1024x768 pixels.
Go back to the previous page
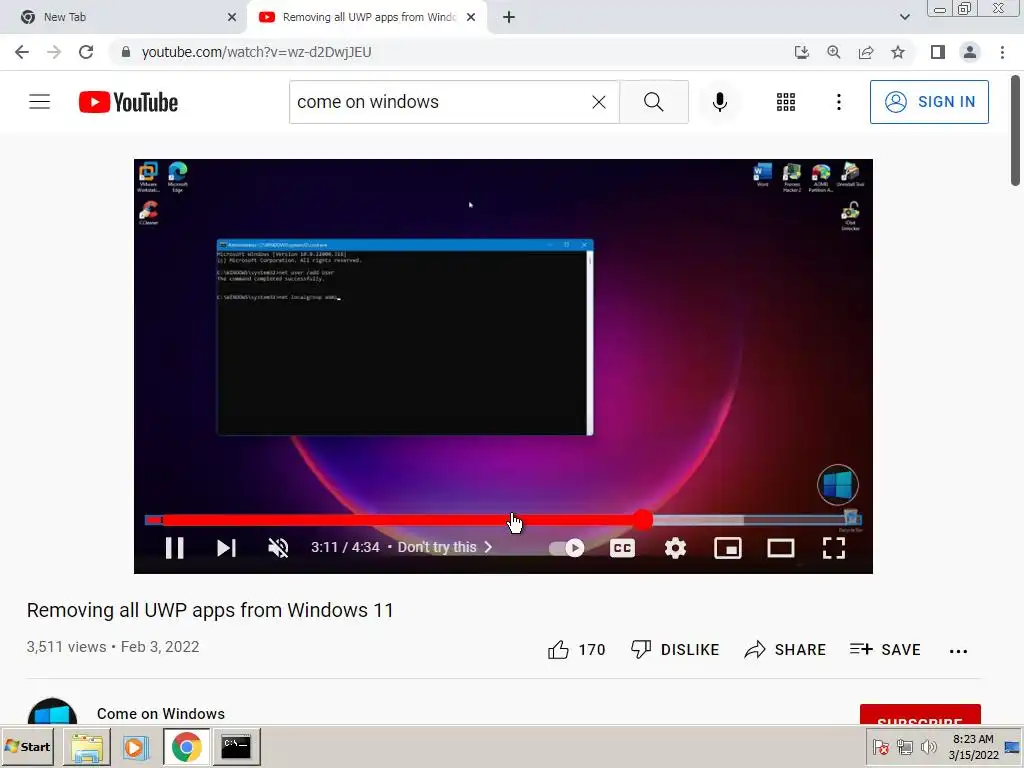tap(22, 52)
